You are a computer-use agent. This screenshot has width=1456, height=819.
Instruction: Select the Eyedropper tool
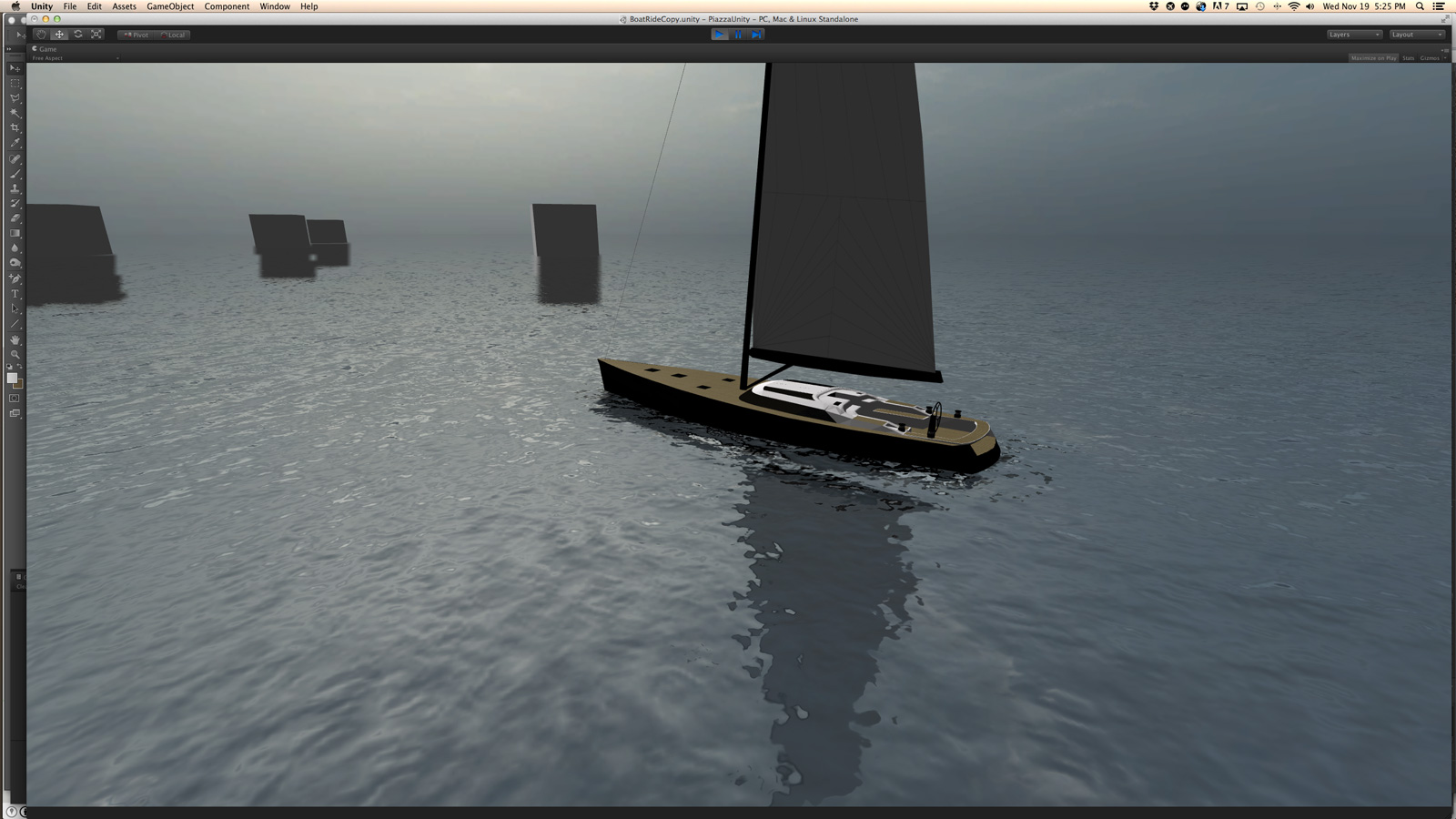tap(15, 143)
